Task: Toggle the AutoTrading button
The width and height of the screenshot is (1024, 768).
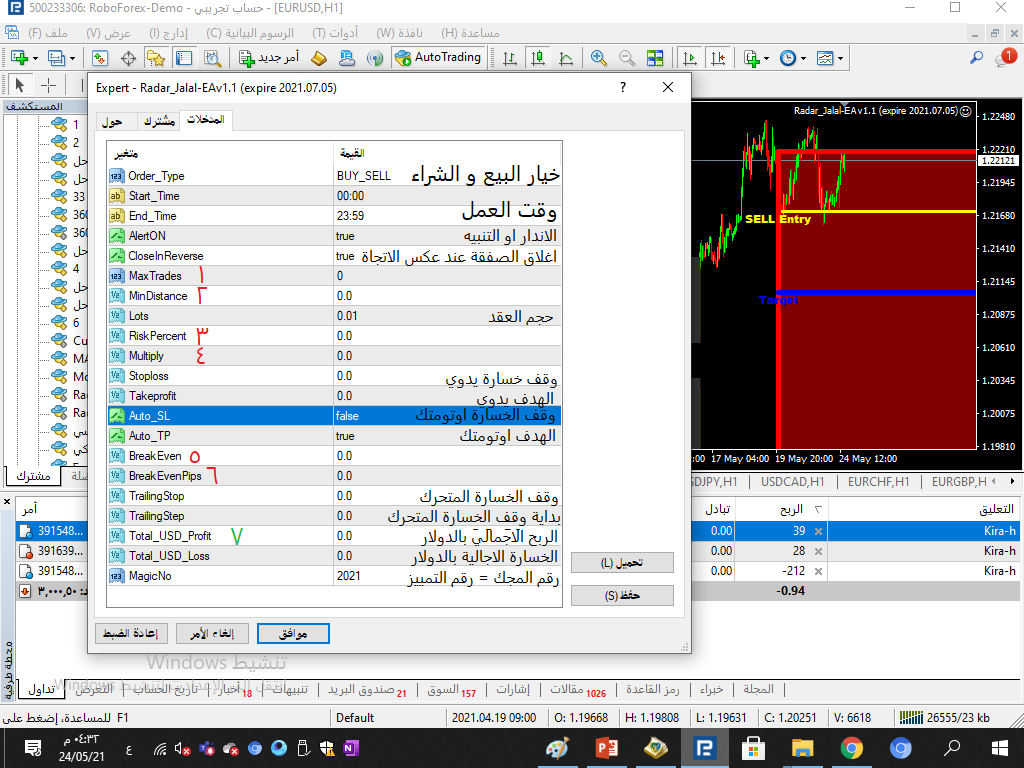Action: coord(438,58)
